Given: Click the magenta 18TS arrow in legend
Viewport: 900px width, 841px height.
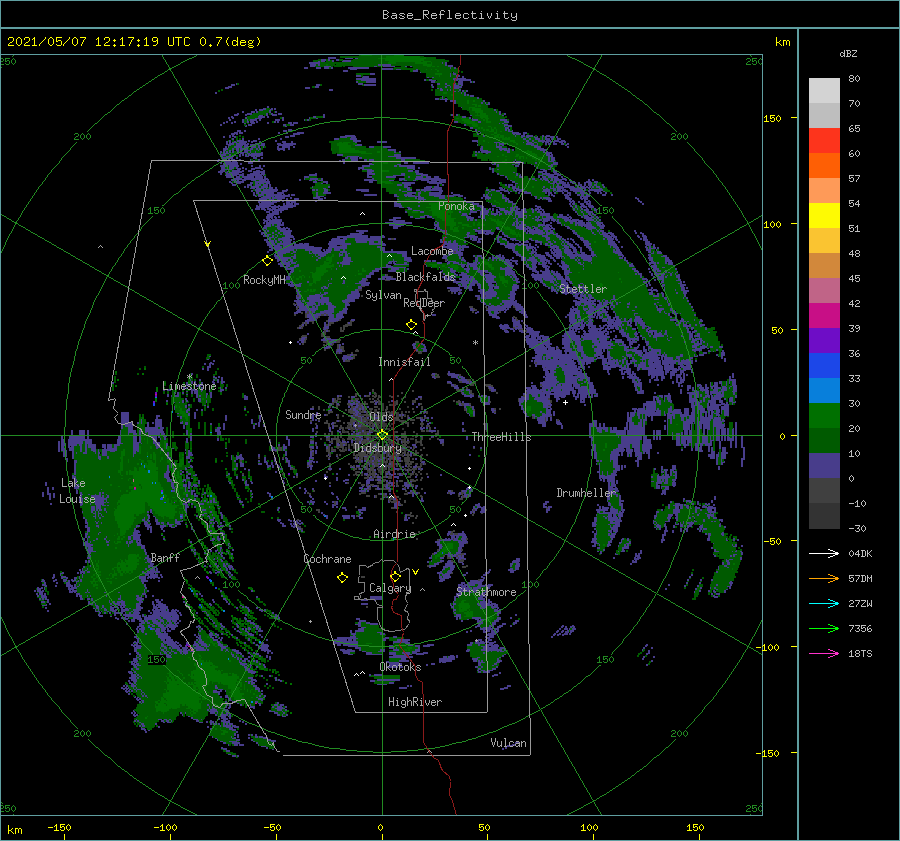Looking at the screenshot, I should 824,653.
